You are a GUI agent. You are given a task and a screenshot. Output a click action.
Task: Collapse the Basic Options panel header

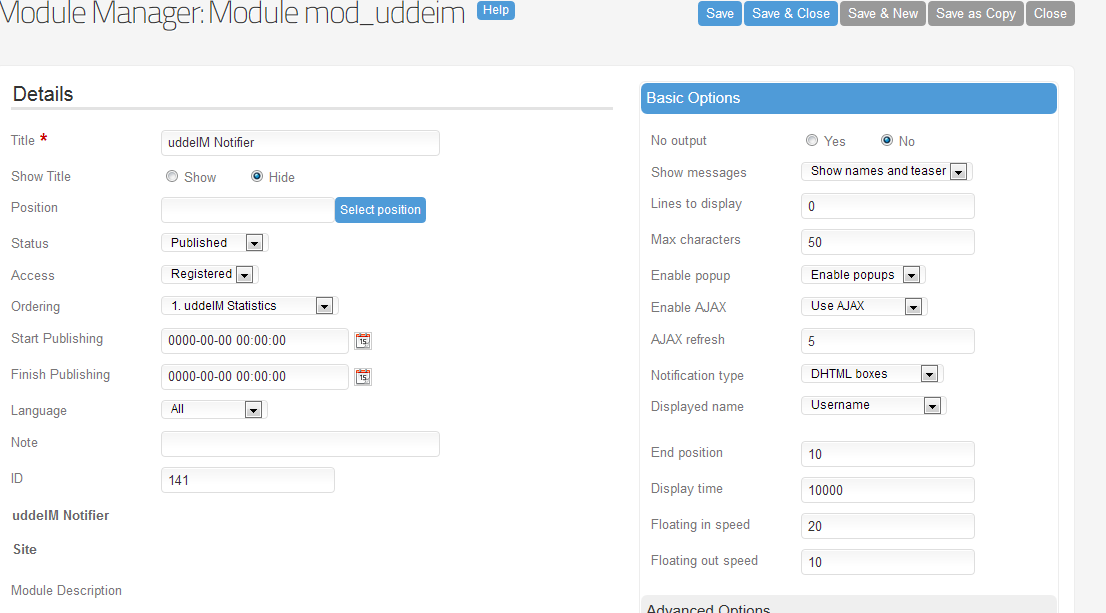(849, 98)
